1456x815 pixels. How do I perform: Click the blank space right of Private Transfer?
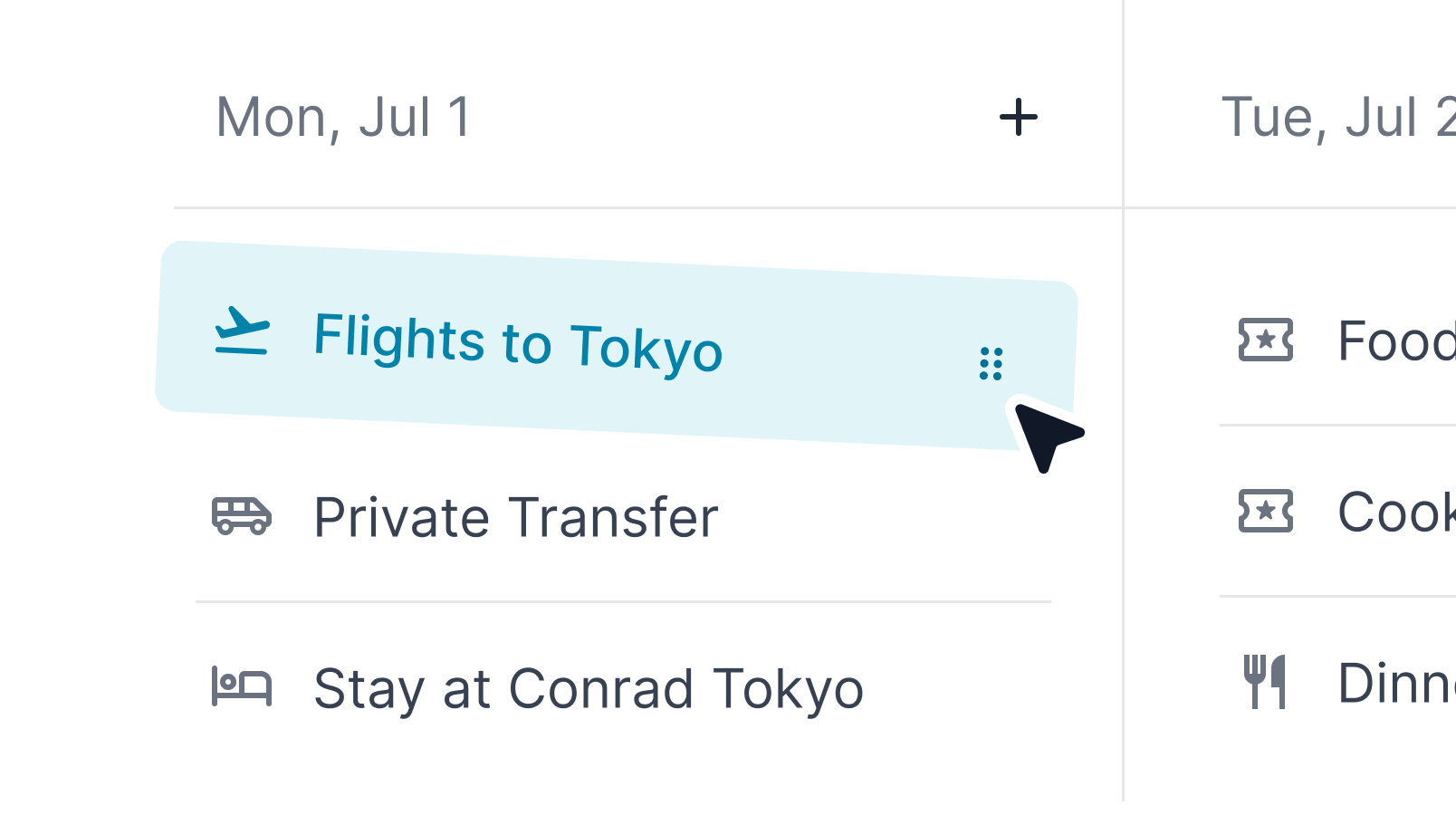[x=887, y=518]
